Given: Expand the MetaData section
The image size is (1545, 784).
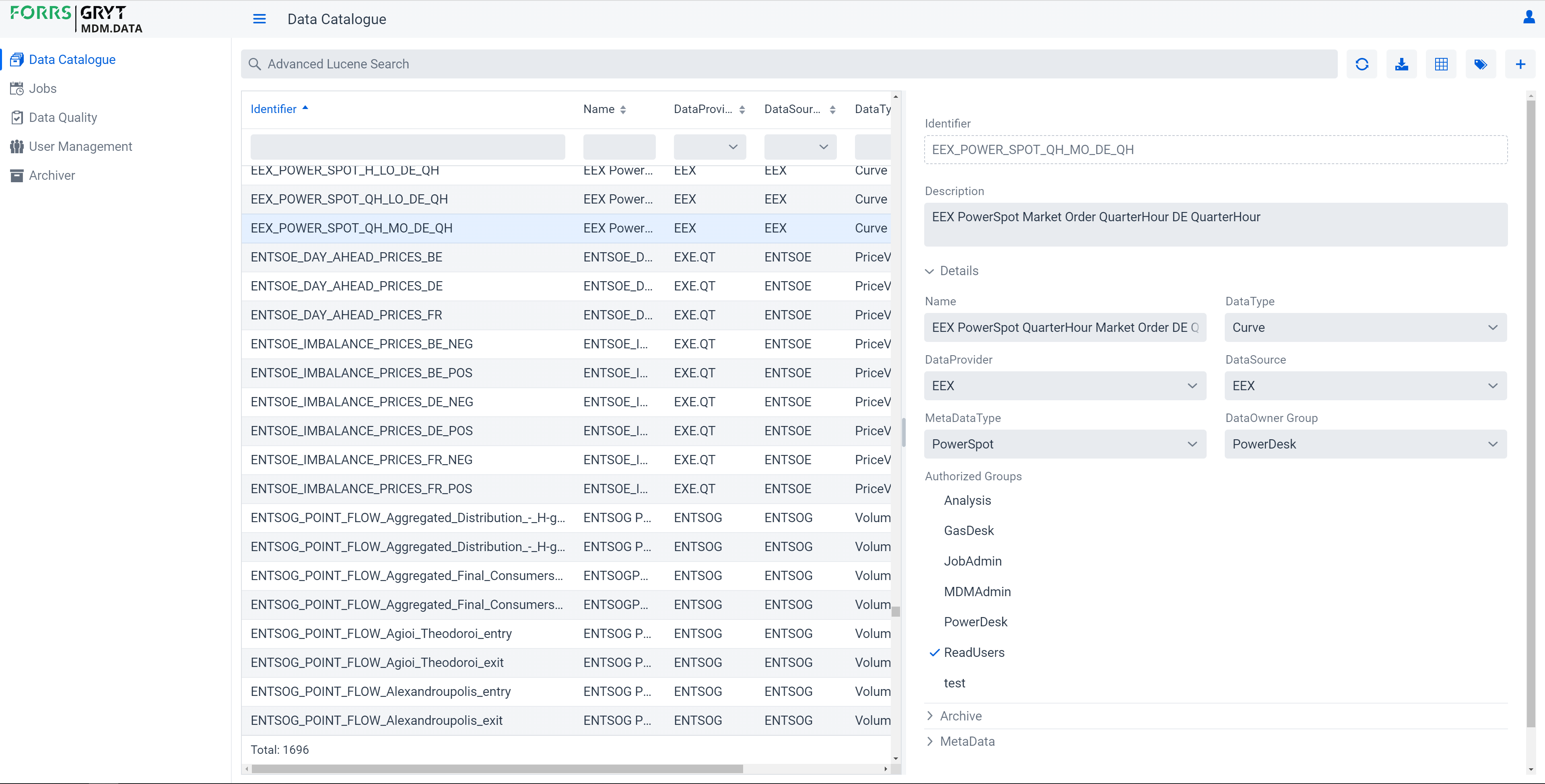Looking at the screenshot, I should [x=960, y=741].
